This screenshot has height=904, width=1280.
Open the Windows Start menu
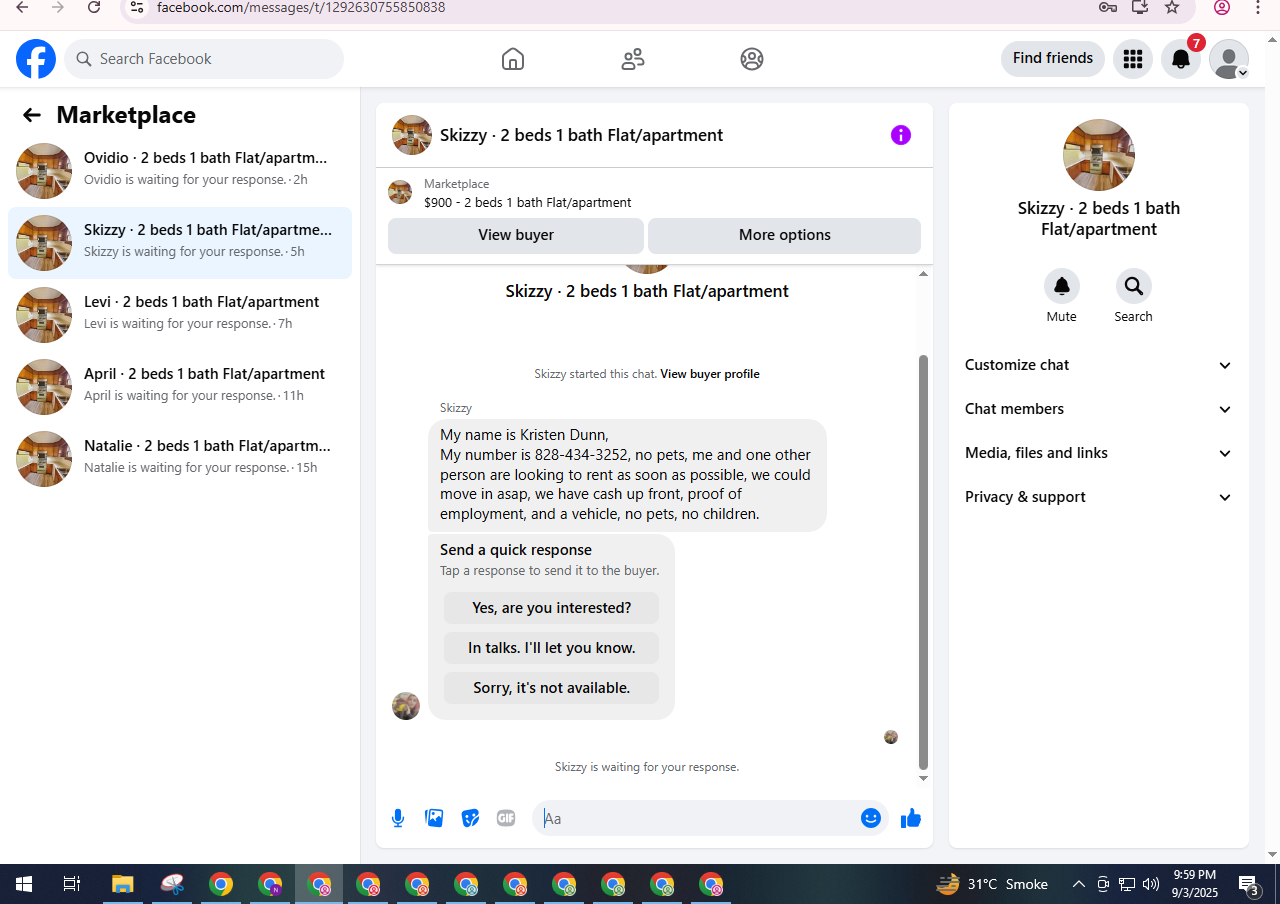[x=24, y=884]
